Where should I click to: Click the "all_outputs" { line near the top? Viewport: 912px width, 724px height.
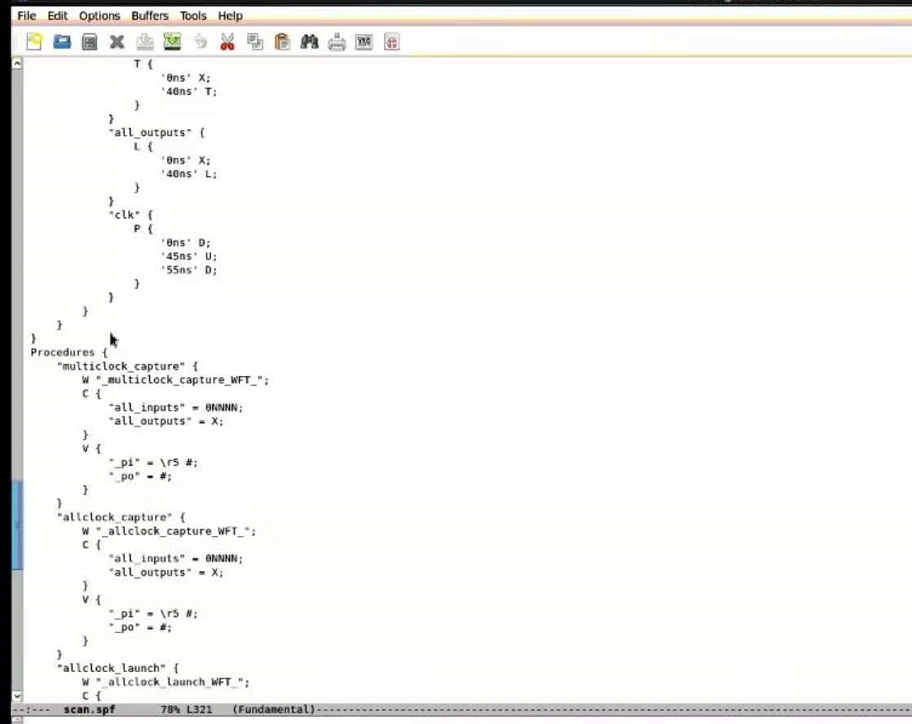coord(156,133)
